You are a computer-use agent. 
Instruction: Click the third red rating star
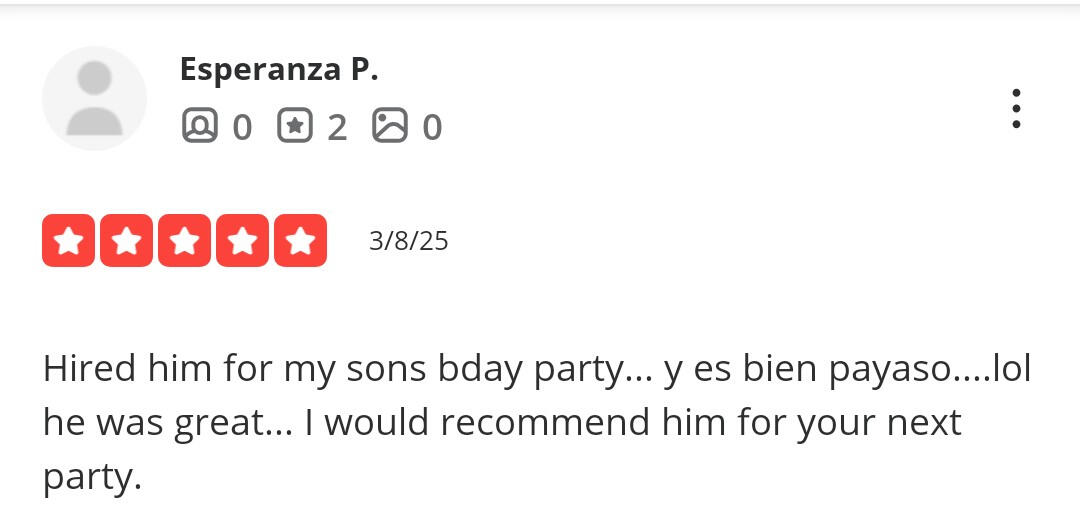tap(184, 241)
